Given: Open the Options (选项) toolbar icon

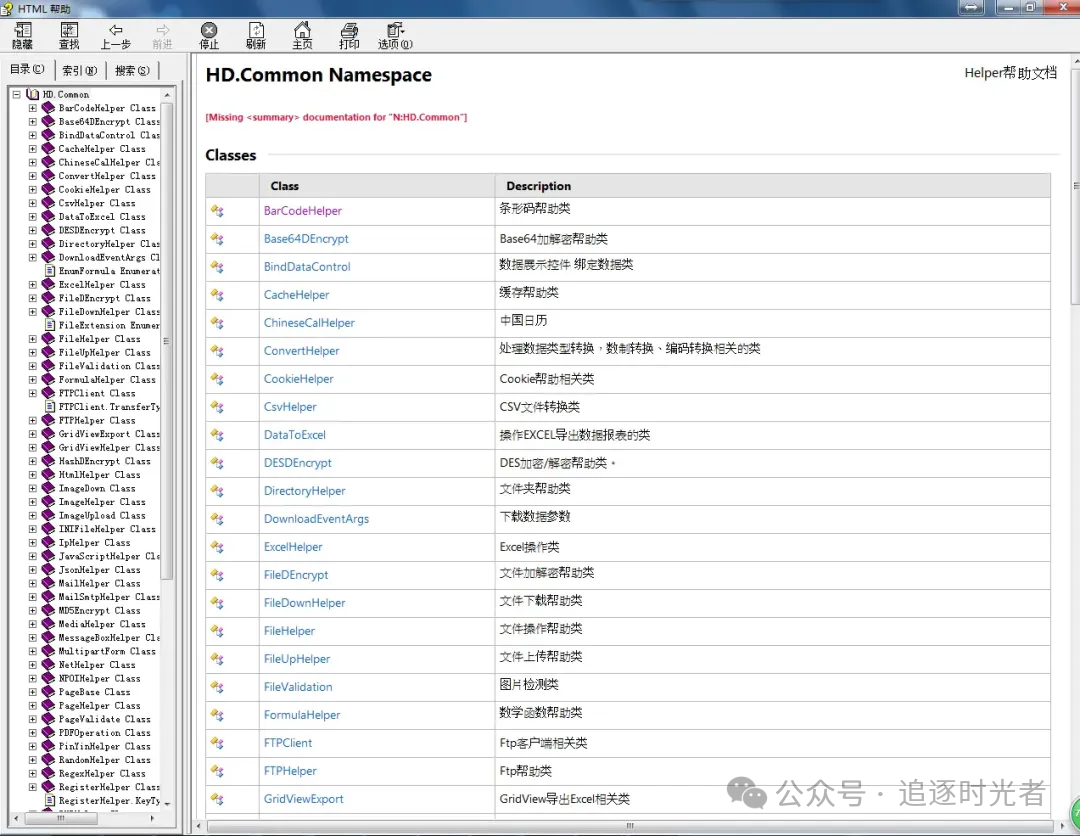Looking at the screenshot, I should tap(395, 35).
